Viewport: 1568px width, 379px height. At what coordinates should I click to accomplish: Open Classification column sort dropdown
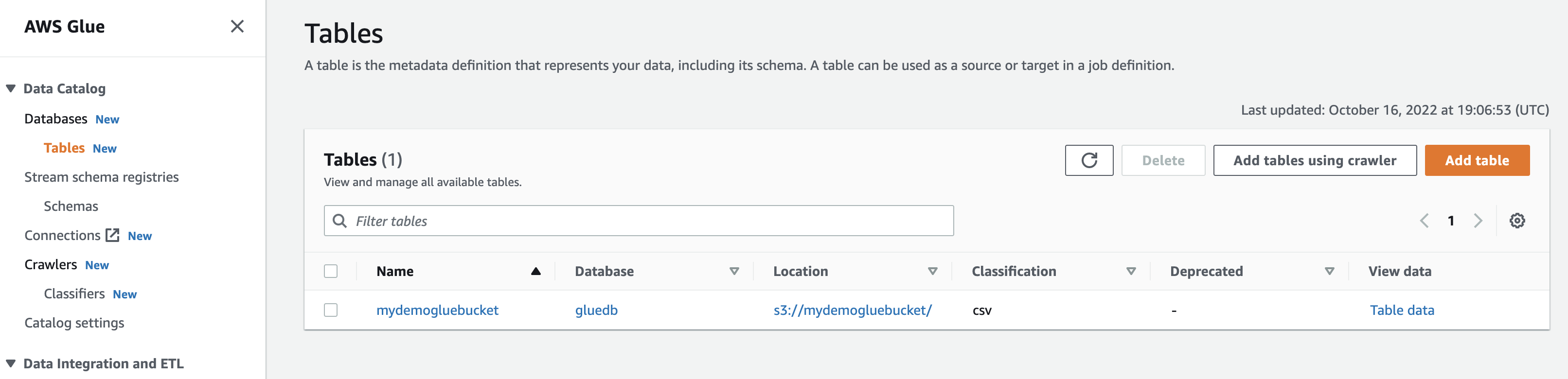[1131, 271]
